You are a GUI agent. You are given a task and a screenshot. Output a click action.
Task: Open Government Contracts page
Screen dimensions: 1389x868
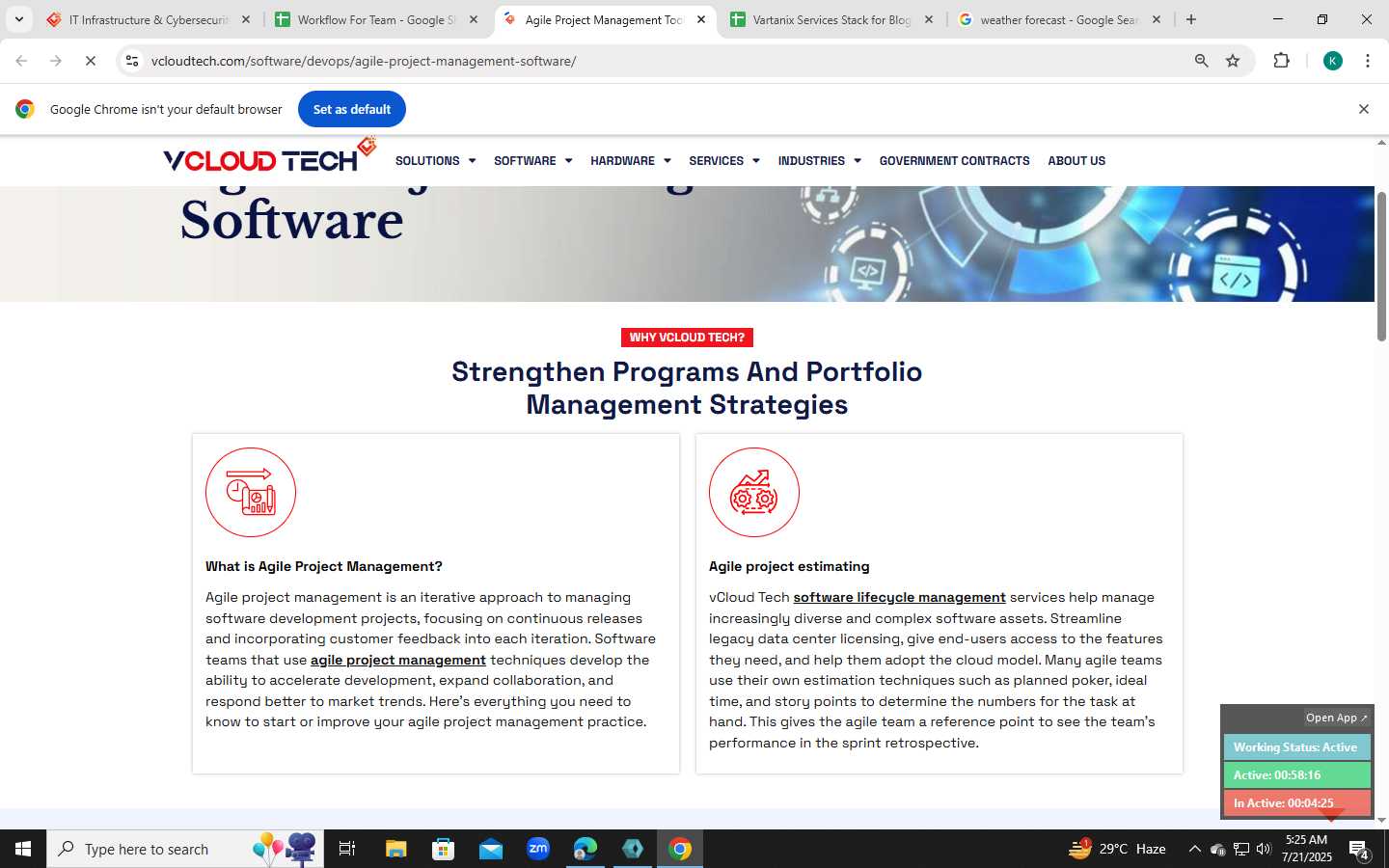tap(954, 161)
